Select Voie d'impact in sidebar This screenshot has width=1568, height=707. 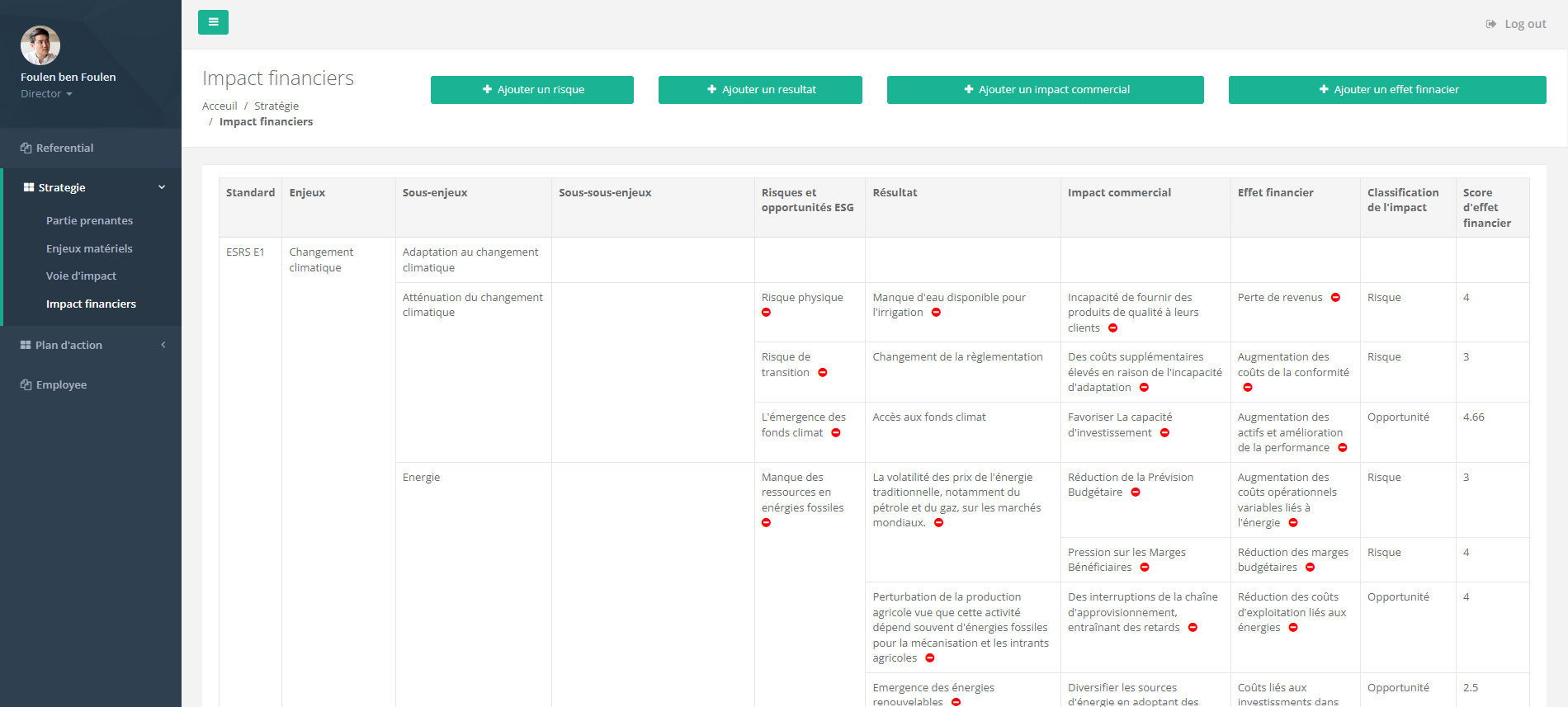pos(81,276)
